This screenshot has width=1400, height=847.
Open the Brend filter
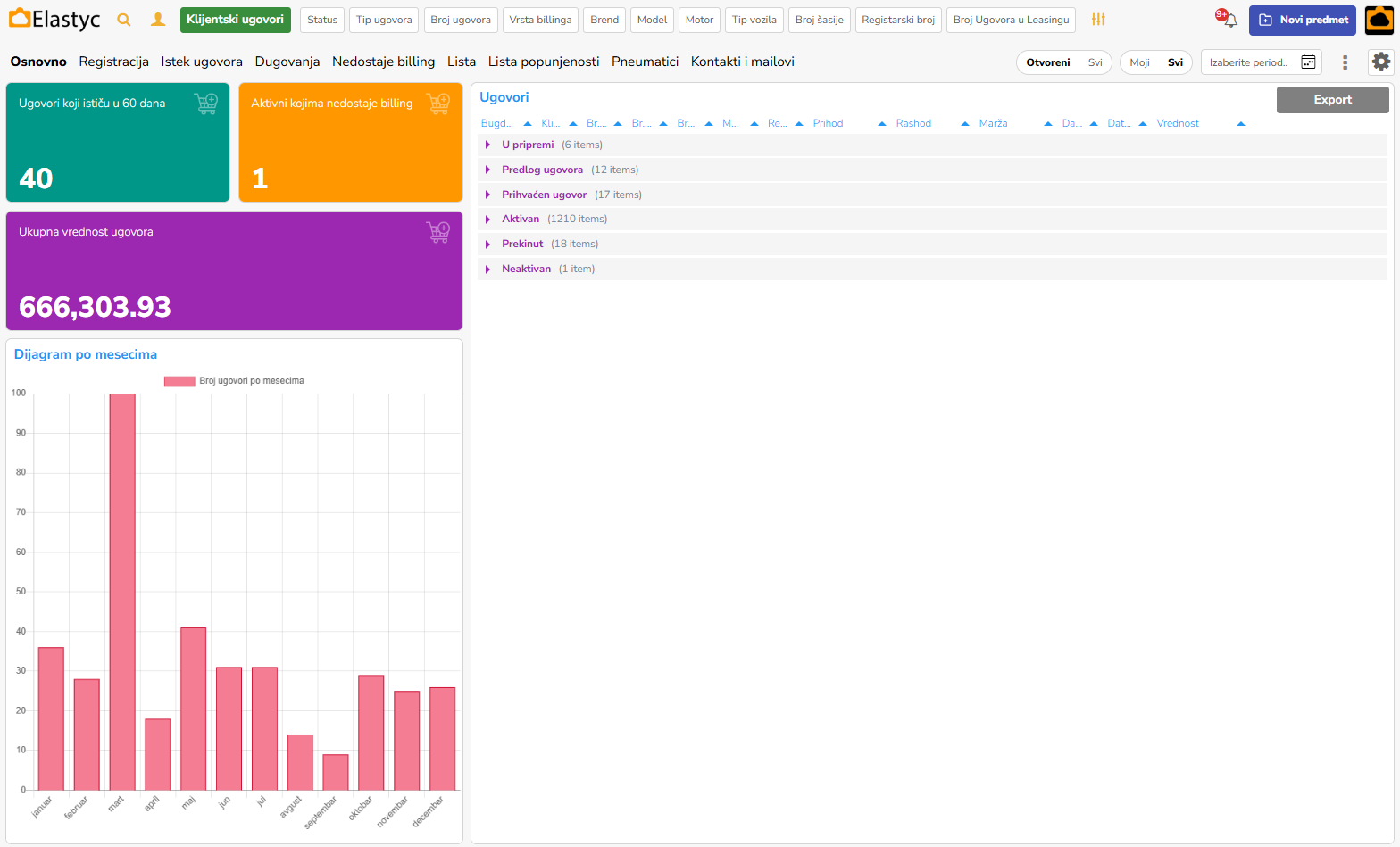click(x=604, y=20)
